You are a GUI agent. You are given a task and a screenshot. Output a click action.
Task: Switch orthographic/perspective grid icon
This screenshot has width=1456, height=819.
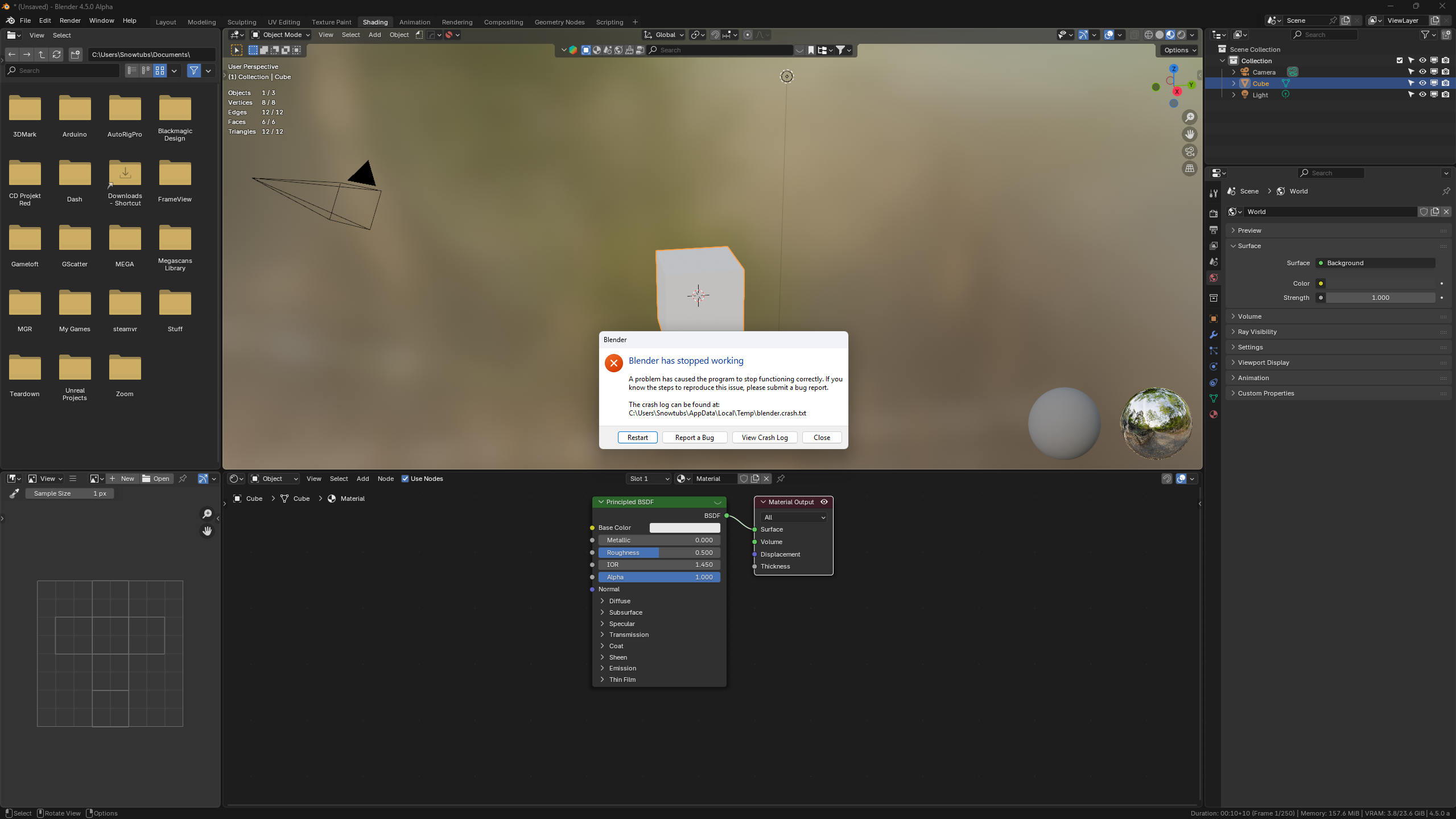pos(1190,168)
